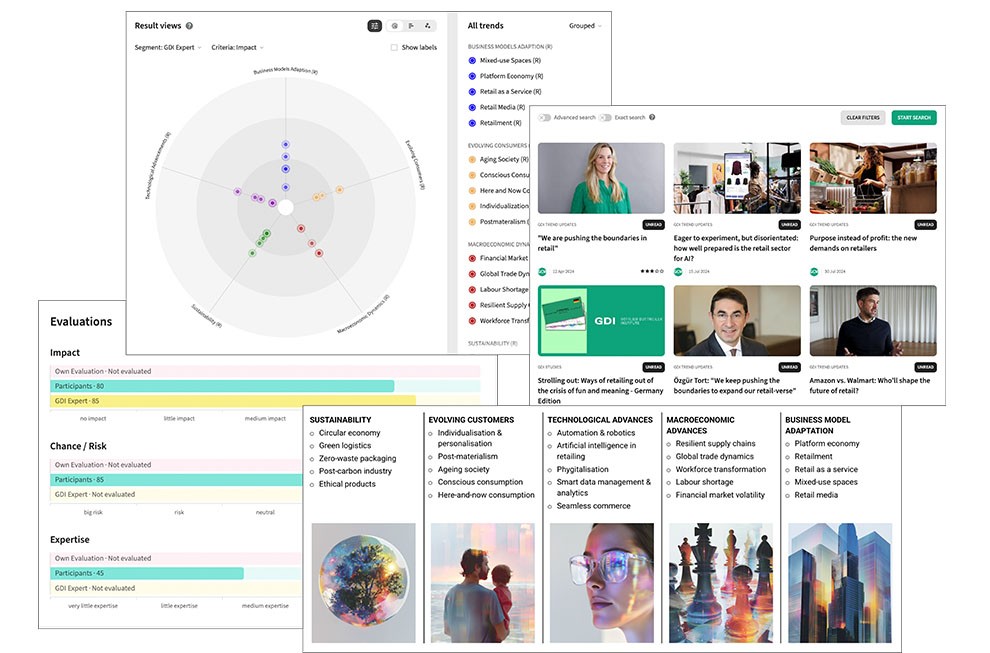990x653 pixels.
Task: Click the help icon next to Exact search
Action: [652, 118]
